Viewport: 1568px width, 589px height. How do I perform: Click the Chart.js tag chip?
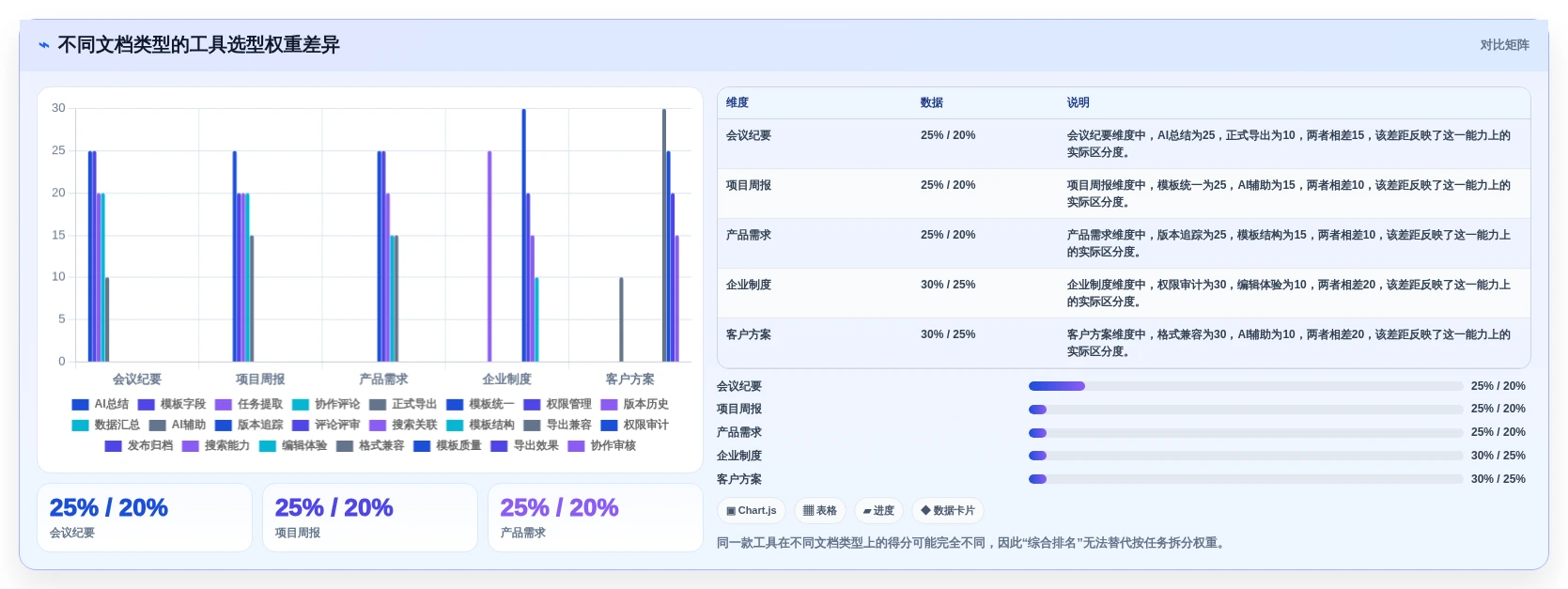(752, 511)
